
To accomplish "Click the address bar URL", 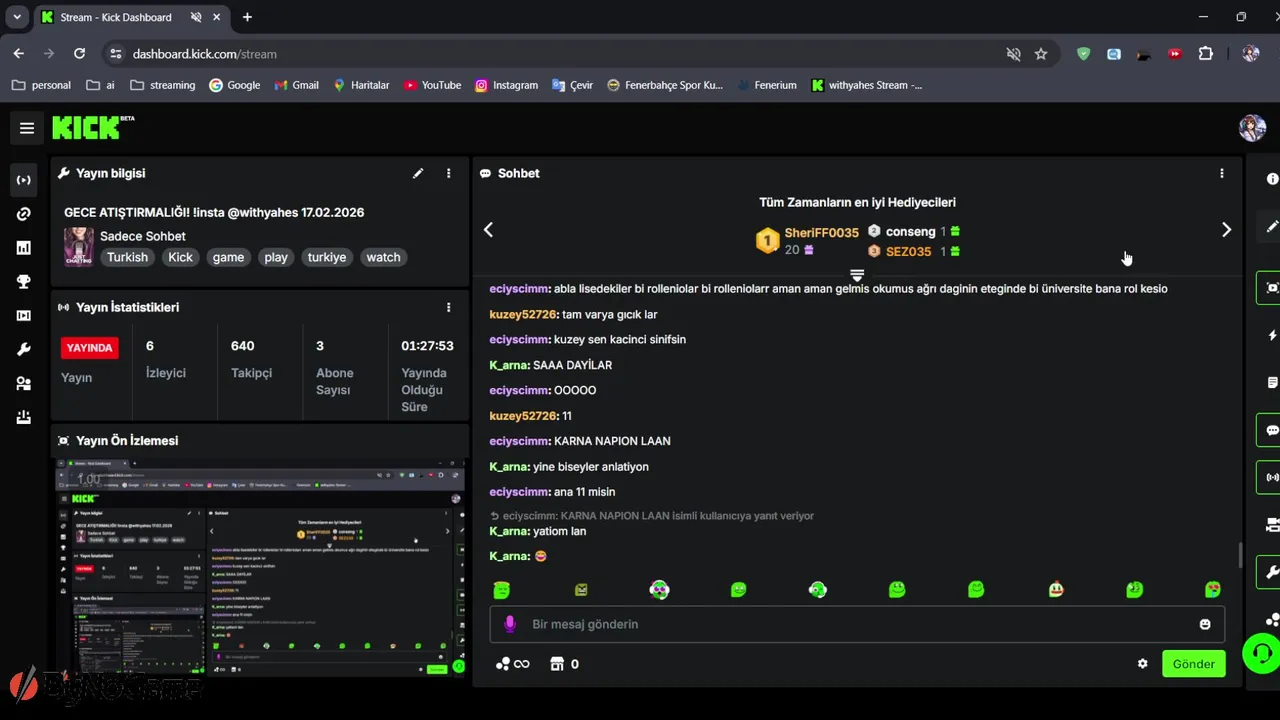I will [205, 54].
